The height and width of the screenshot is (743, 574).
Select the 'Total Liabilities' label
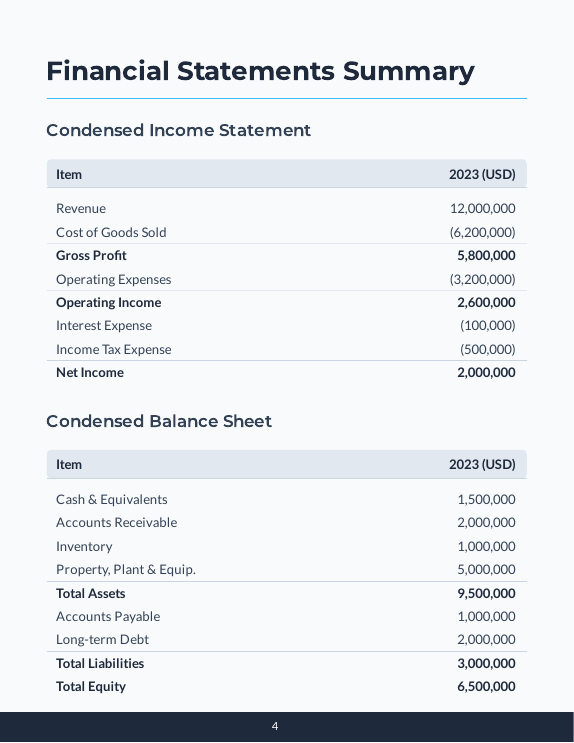point(100,663)
